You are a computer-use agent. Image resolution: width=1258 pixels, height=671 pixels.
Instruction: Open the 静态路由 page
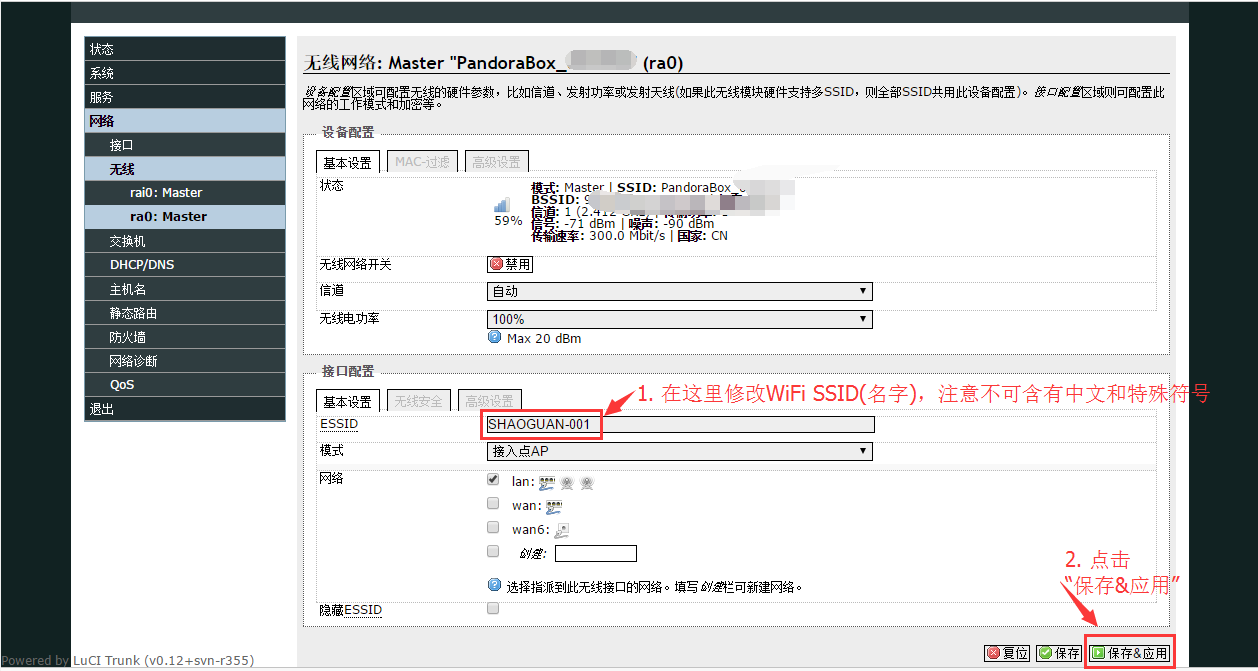coord(185,313)
